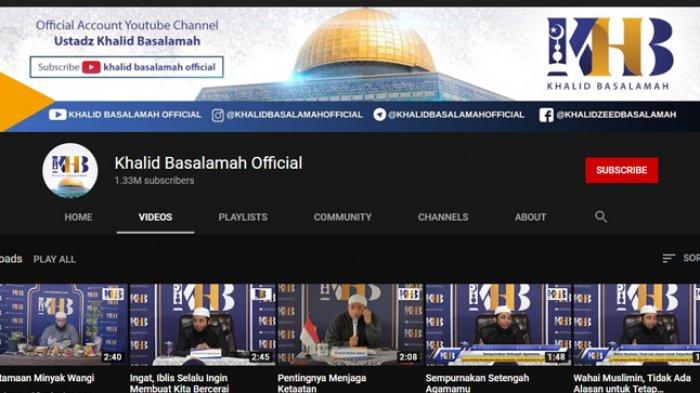The image size is (700, 393).
Task: Switch to the PLAYLISTS tab
Action: coord(243,217)
